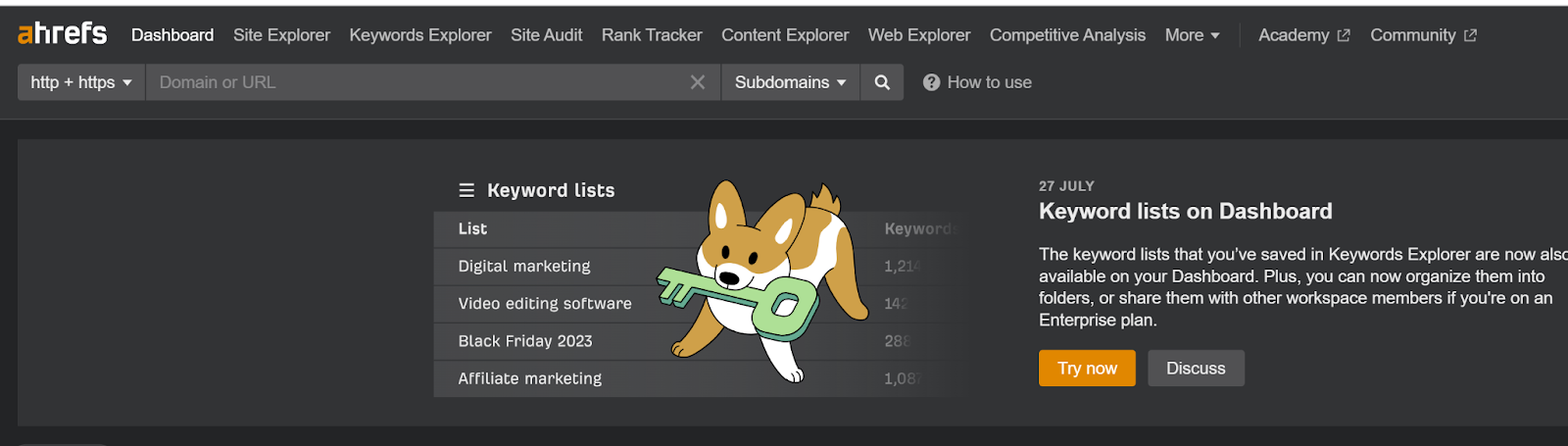Open Site Explorer

click(x=281, y=35)
